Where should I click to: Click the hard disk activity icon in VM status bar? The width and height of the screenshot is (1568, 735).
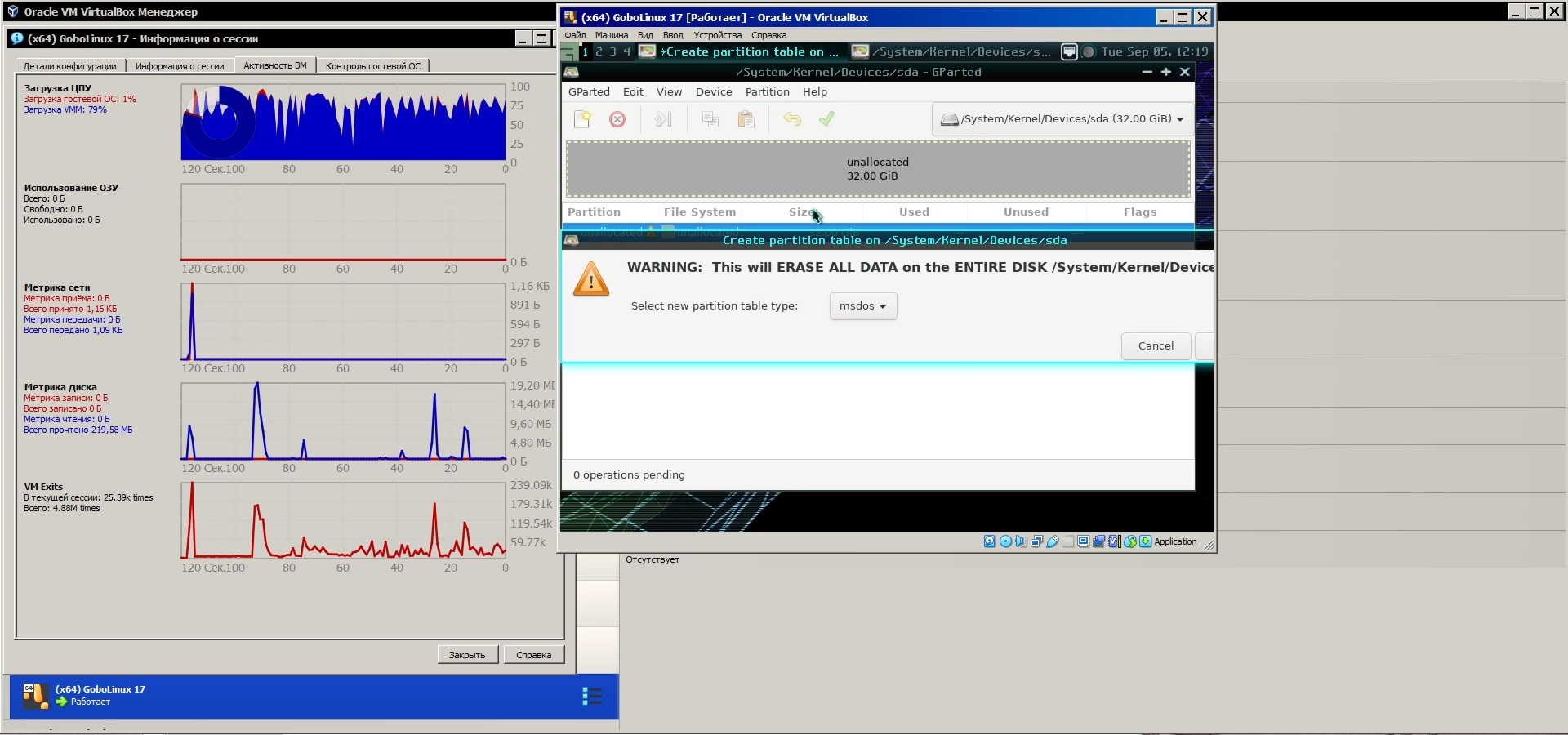pos(990,541)
